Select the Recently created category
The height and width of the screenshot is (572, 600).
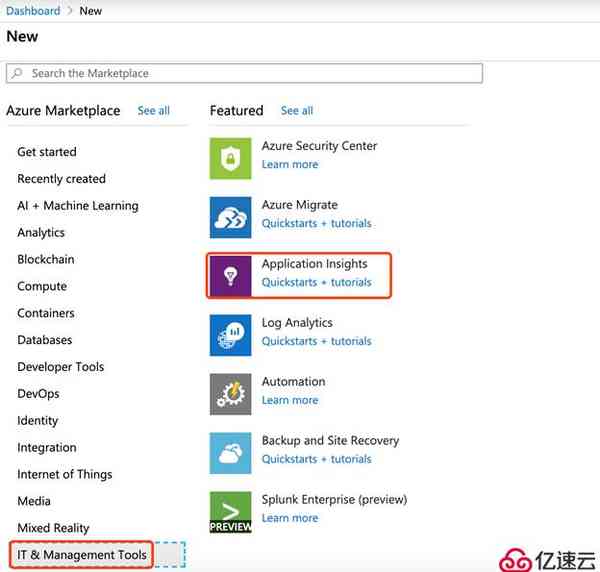pyautogui.click(x=61, y=179)
